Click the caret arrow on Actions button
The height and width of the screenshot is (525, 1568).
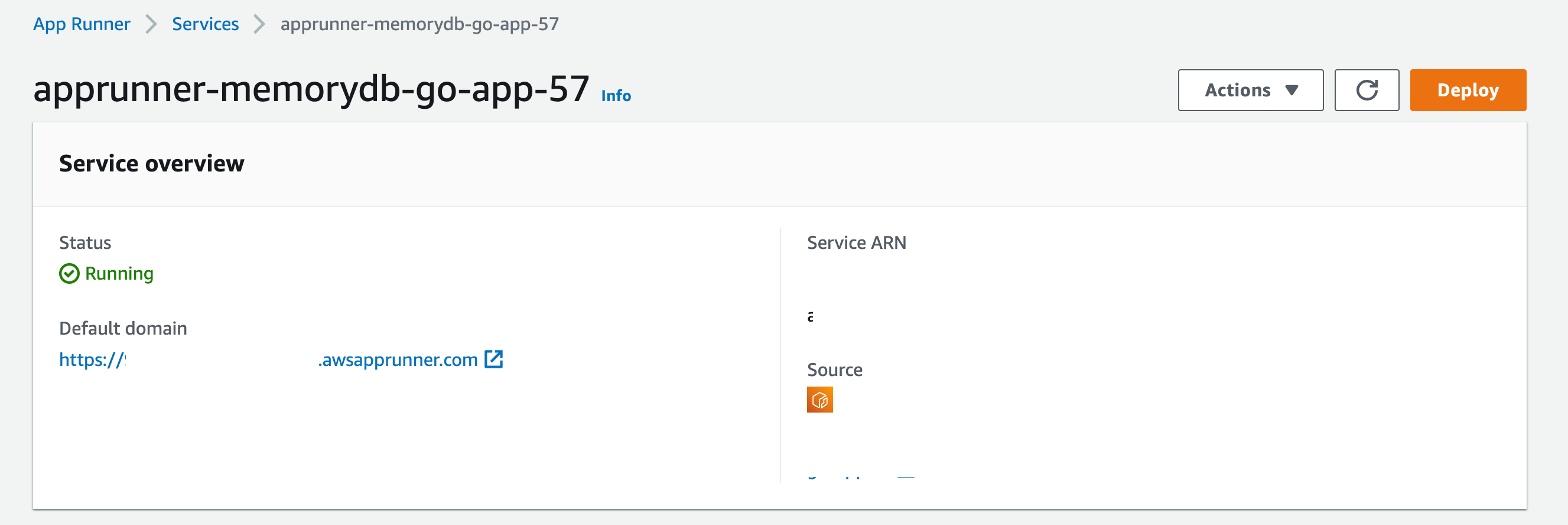tap(1292, 89)
